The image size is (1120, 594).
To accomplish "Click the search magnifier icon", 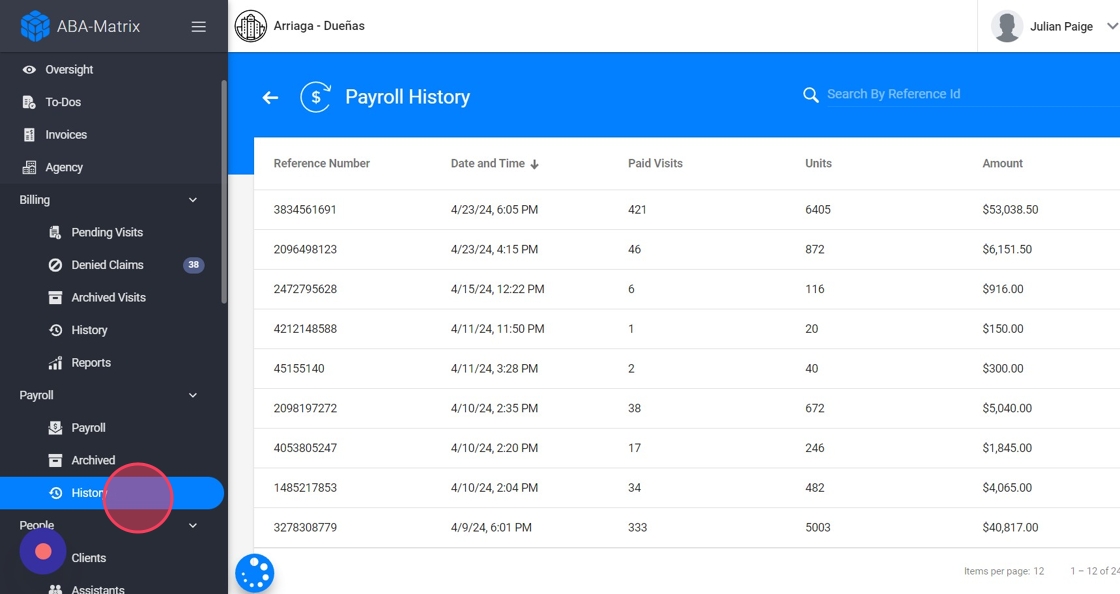I will (811, 95).
